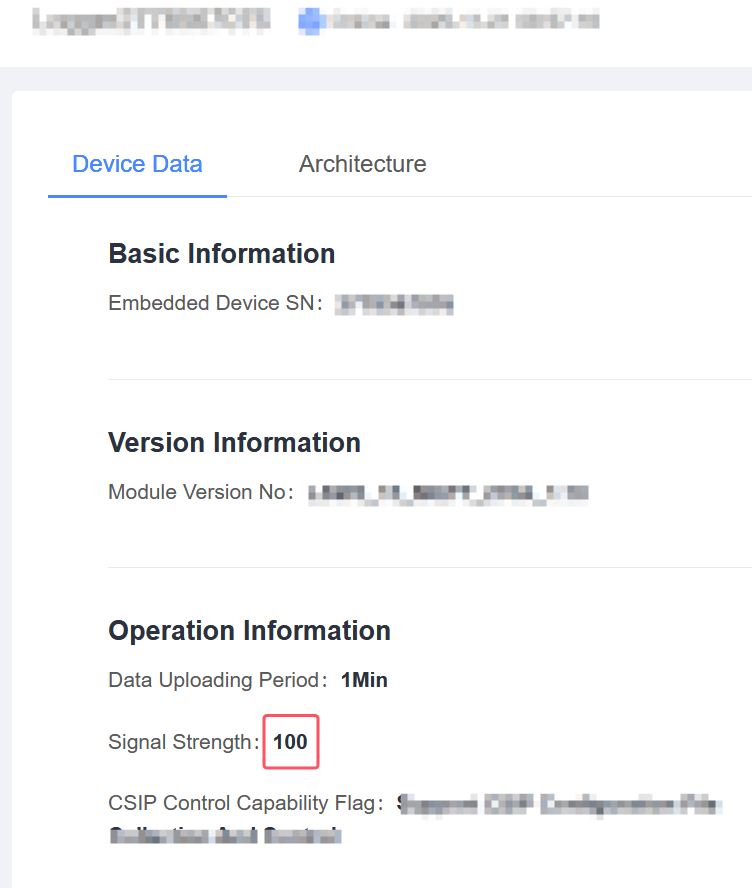Click the Data Uploading Period label
This screenshot has width=752, height=888.
213,681
